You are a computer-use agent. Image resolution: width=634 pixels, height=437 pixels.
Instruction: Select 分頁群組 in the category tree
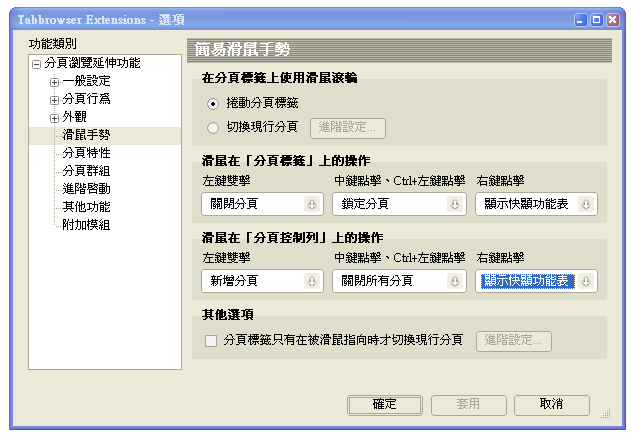[x=86, y=171]
